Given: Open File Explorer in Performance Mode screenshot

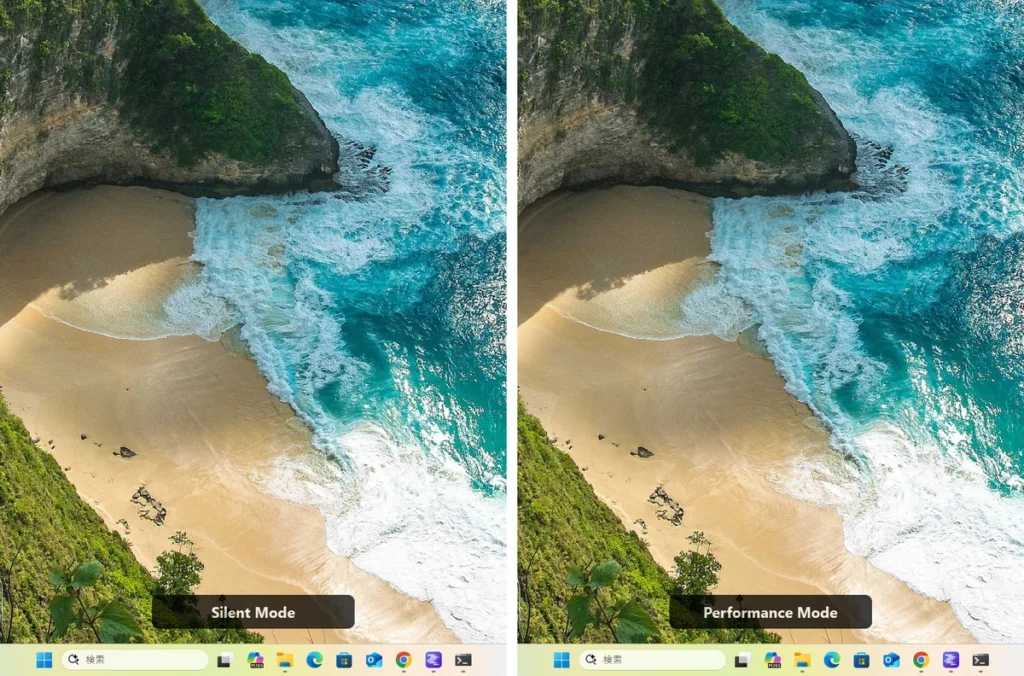Looking at the screenshot, I should coord(802,660).
